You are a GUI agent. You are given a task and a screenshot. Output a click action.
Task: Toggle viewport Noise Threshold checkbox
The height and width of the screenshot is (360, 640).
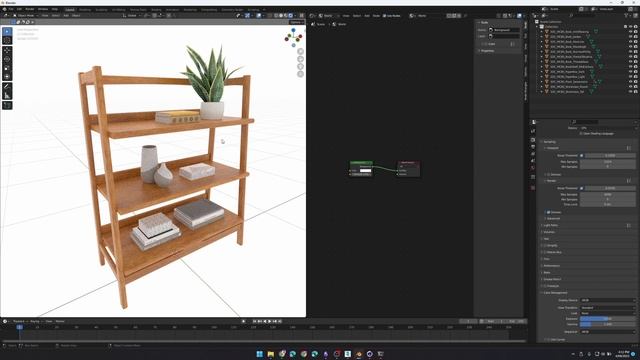point(582,156)
